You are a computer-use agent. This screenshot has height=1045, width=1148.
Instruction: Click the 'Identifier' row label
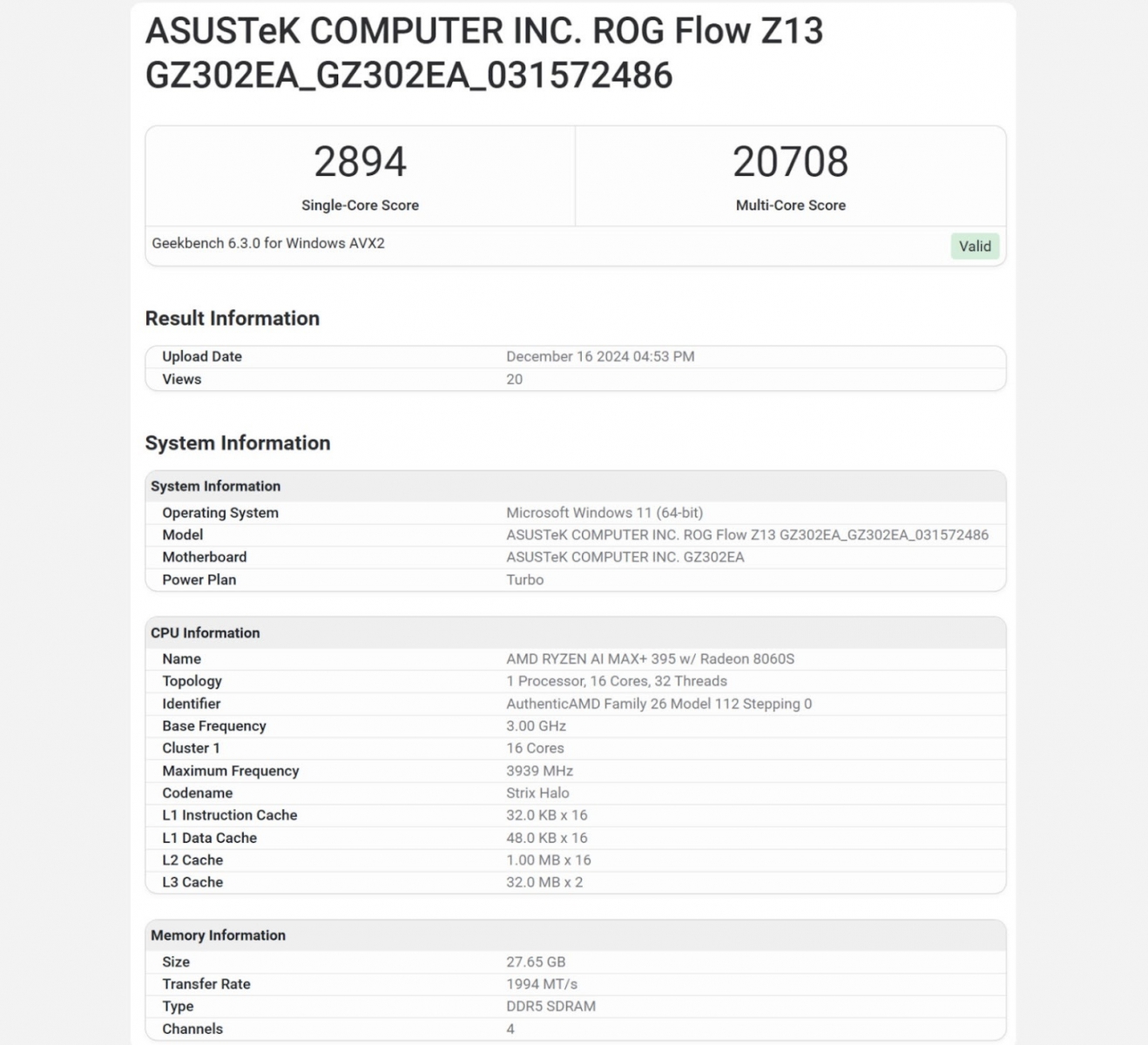coord(191,704)
